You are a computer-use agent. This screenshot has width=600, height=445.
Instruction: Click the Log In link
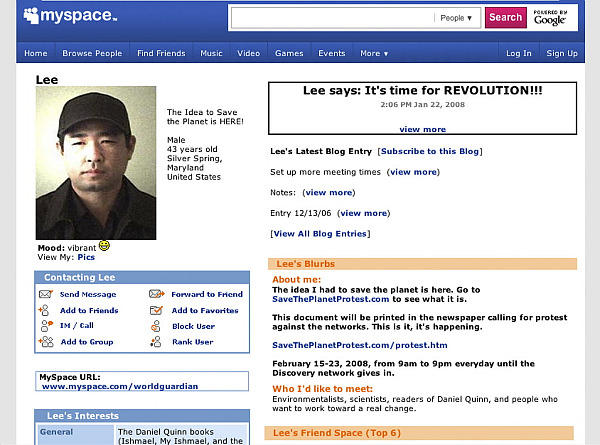519,53
